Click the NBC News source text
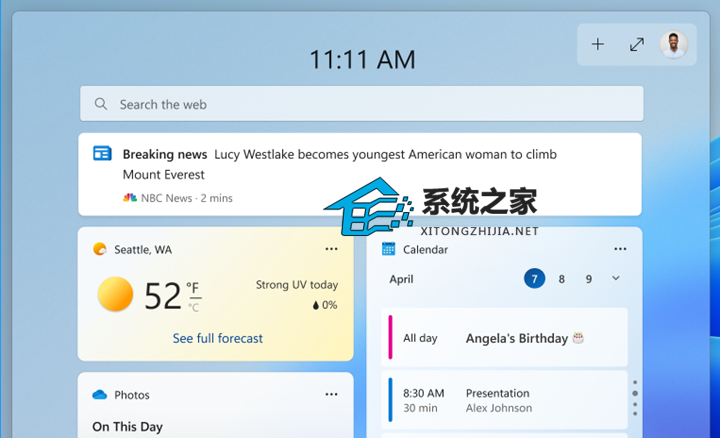This screenshot has width=720, height=438. [166, 198]
